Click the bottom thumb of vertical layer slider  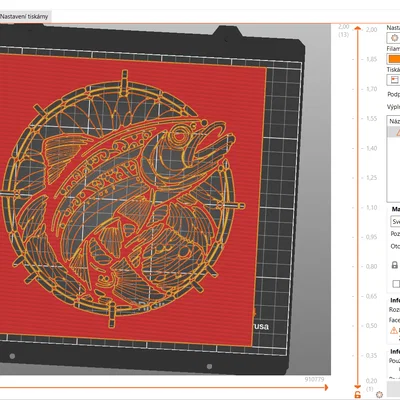point(358,387)
